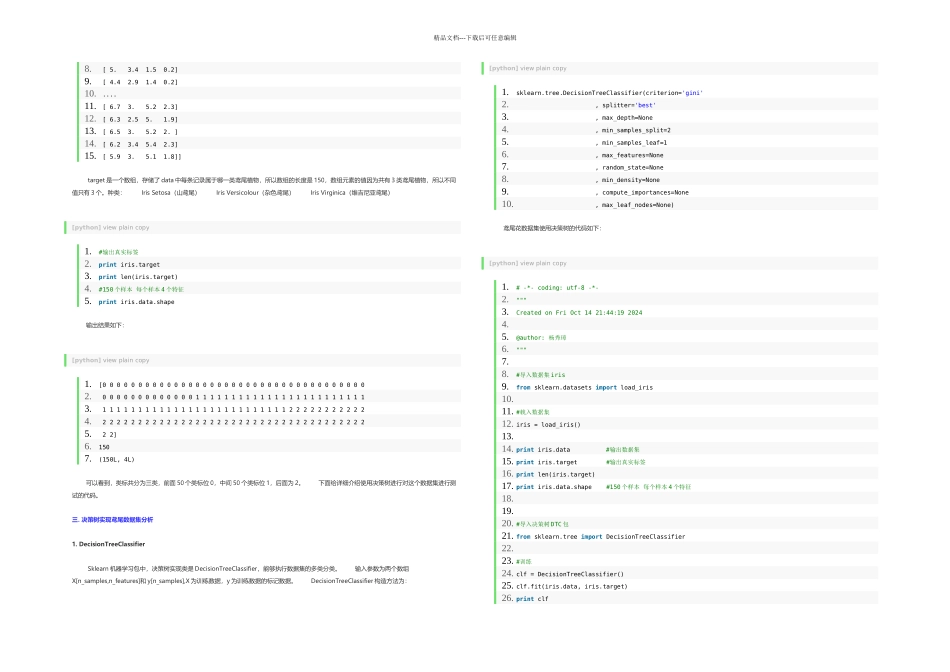
Task: Click the bold heading '1. DecisionTreeClassifier'
Action: click(108, 544)
